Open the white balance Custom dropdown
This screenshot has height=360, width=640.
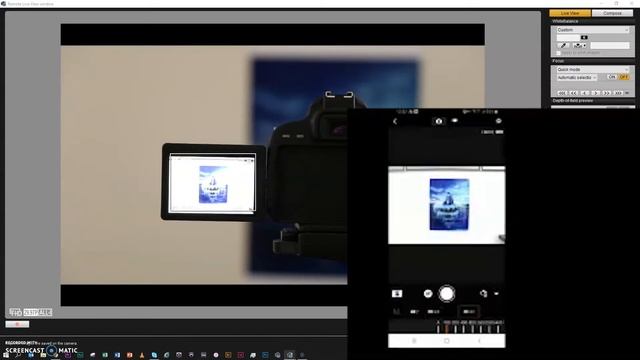[593, 30]
